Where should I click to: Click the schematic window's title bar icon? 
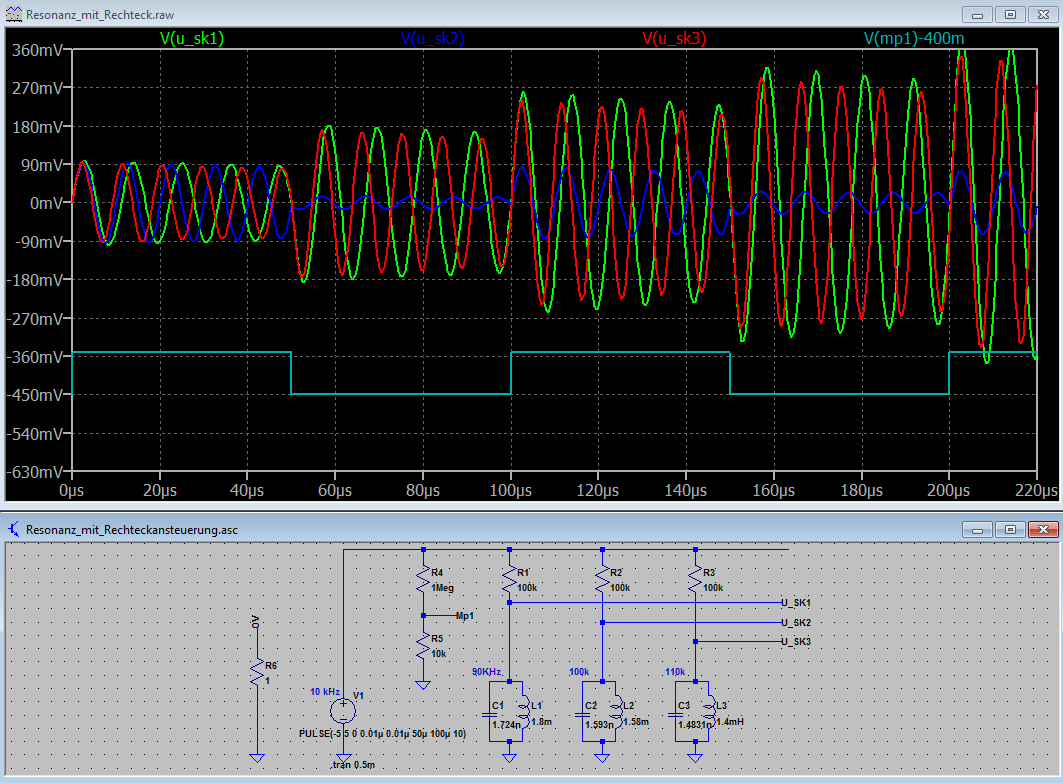click(x=15, y=528)
